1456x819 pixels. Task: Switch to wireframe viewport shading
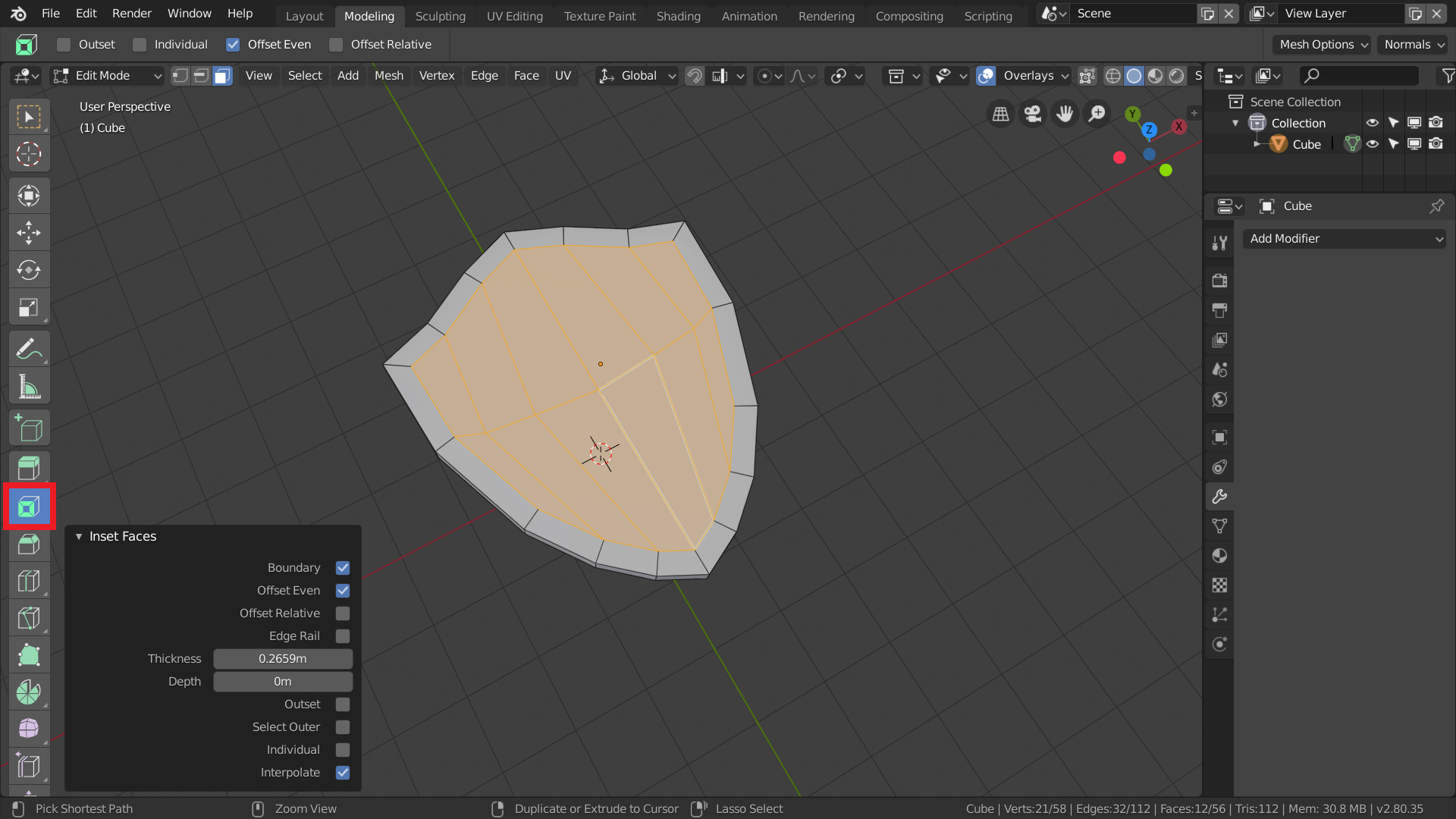point(1112,76)
